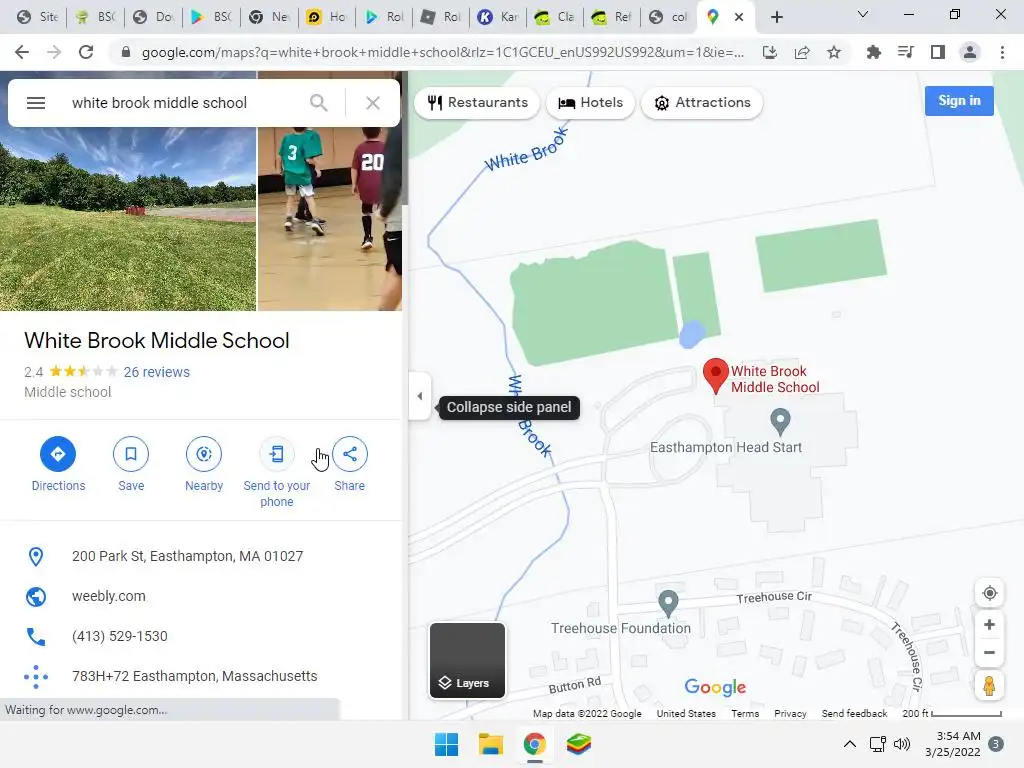This screenshot has height=768, width=1024.
Task: Click the Directions icon button
Action: [x=58, y=454]
